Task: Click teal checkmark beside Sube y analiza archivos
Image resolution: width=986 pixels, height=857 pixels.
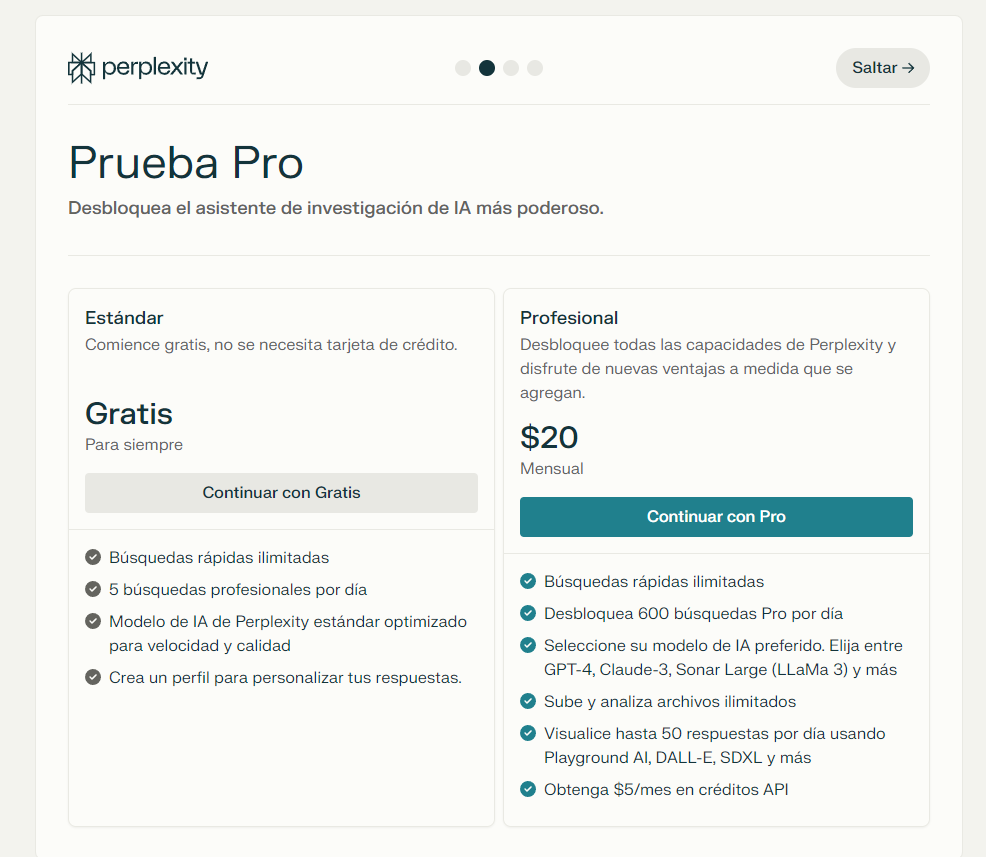Action: [x=528, y=701]
